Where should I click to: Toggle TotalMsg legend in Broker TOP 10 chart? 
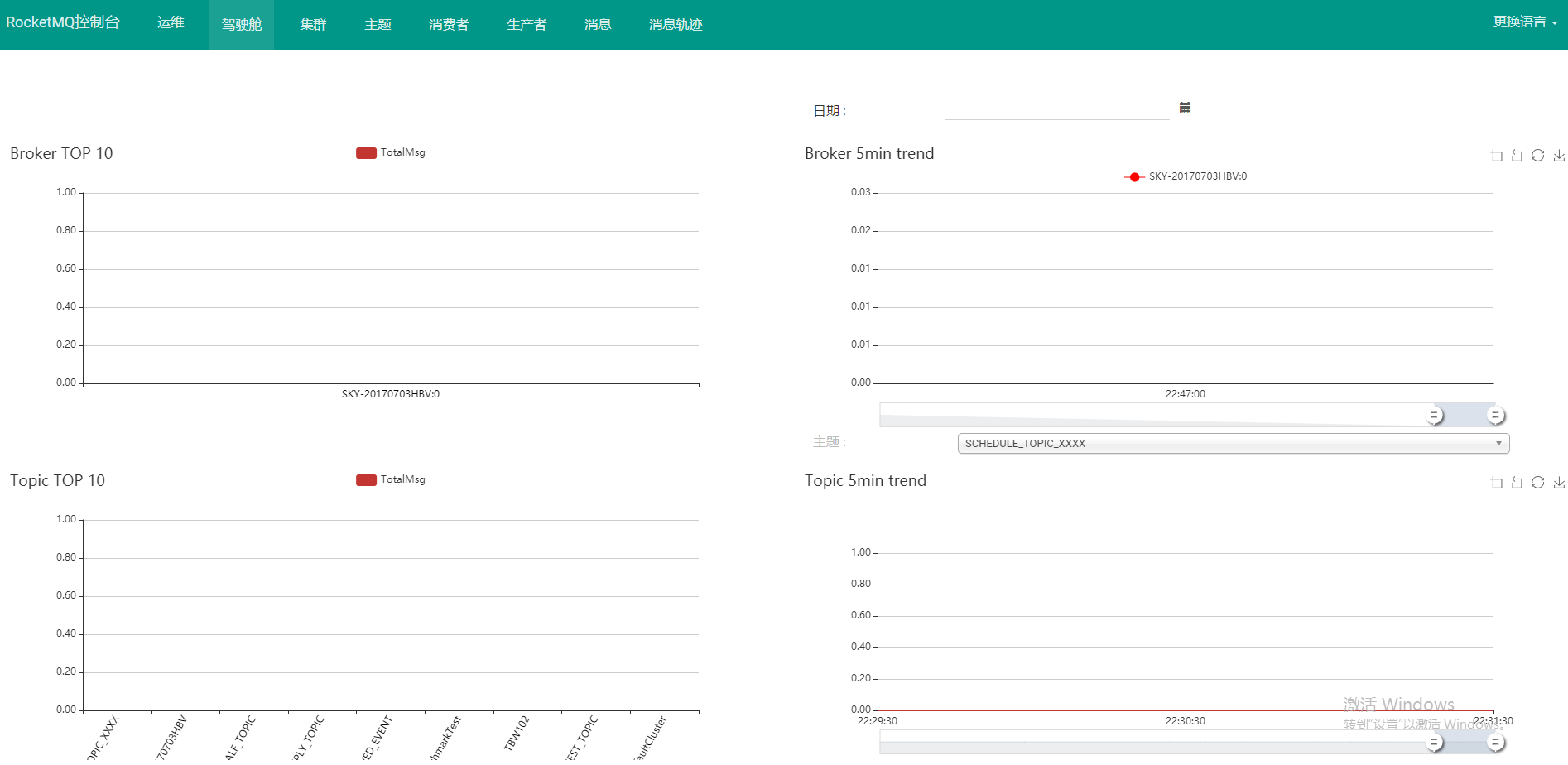pyautogui.click(x=391, y=152)
